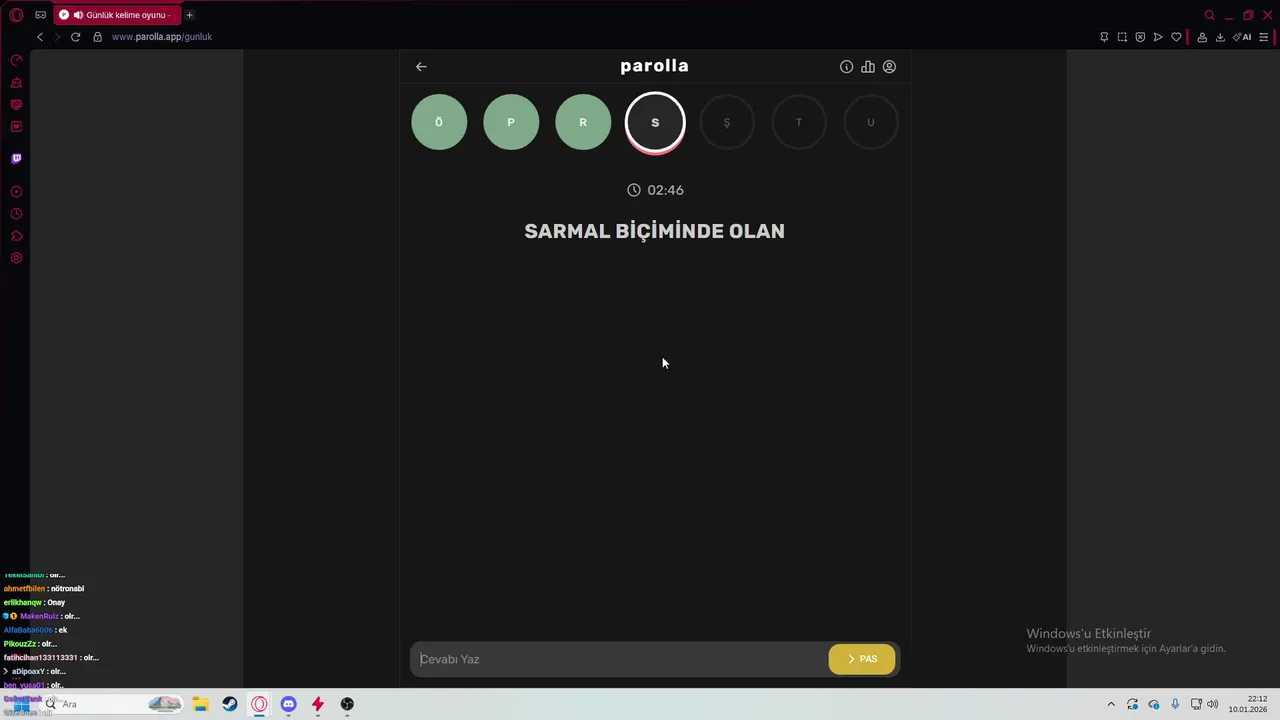Switch to Günlük kelime oyunu tab
The width and height of the screenshot is (1280, 720).
pyautogui.click(x=116, y=15)
